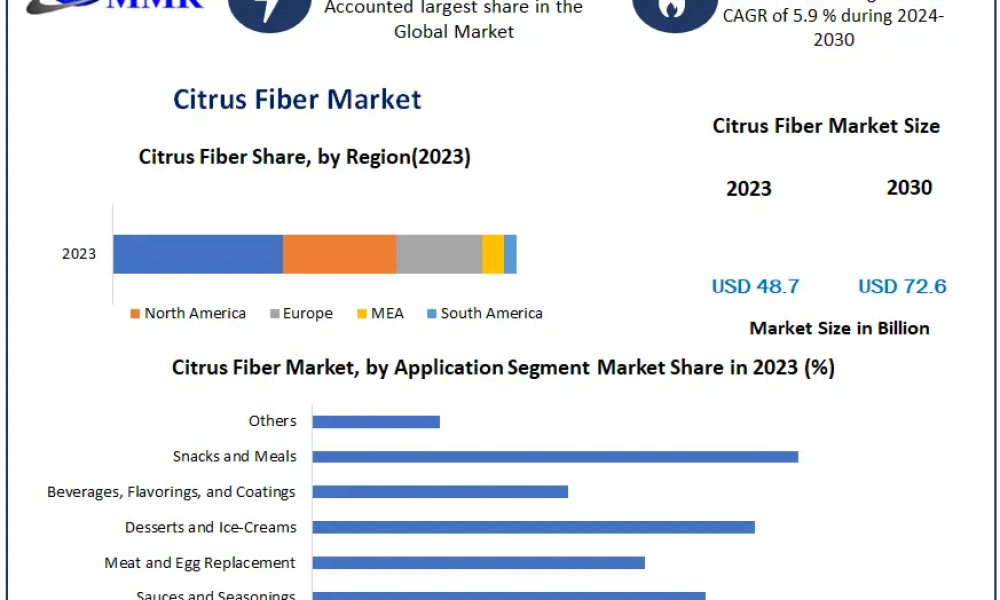Click 'Accounted largest share in the Global Market' text
This screenshot has height=600, width=1000.
[x=453, y=19]
